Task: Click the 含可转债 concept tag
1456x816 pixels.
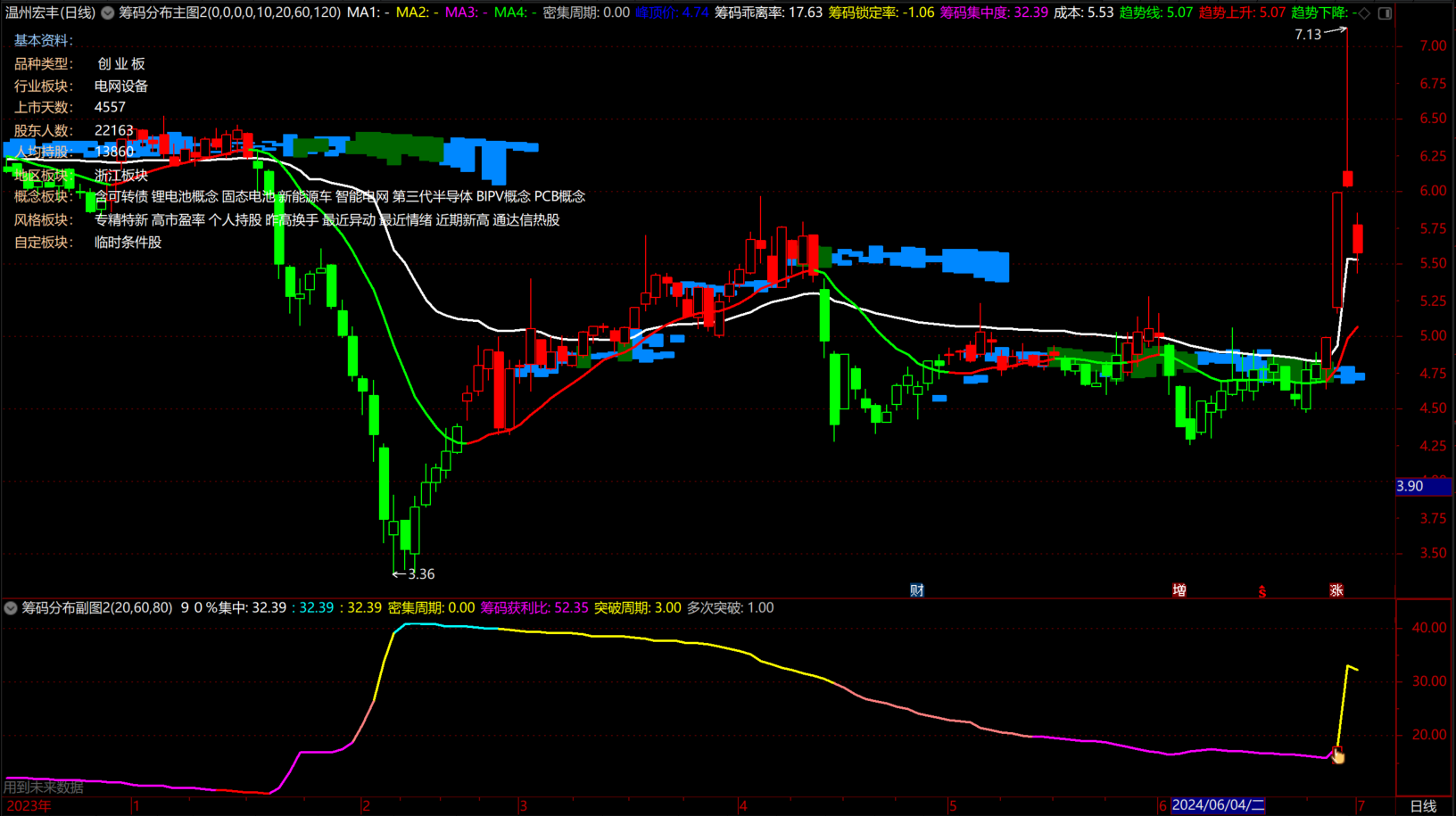Action: point(121,196)
